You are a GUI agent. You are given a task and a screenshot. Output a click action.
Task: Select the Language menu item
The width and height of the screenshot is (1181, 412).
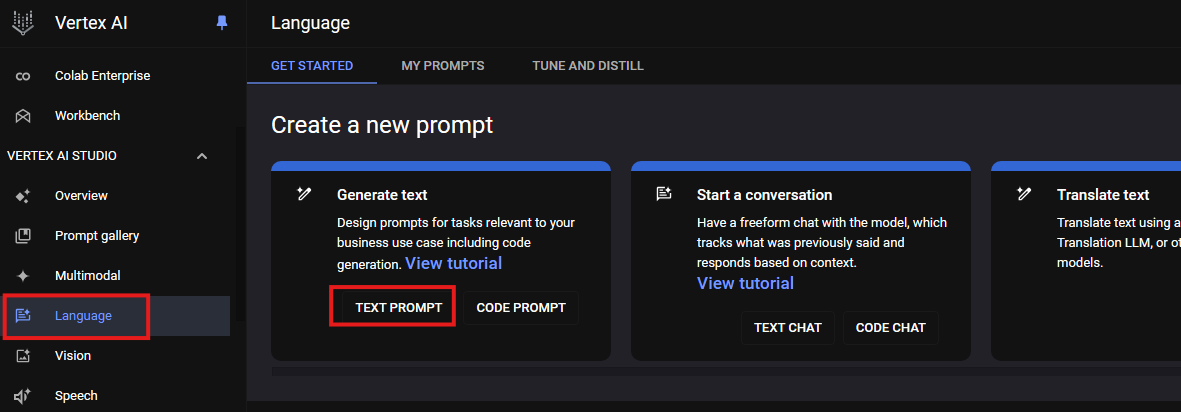click(x=115, y=316)
